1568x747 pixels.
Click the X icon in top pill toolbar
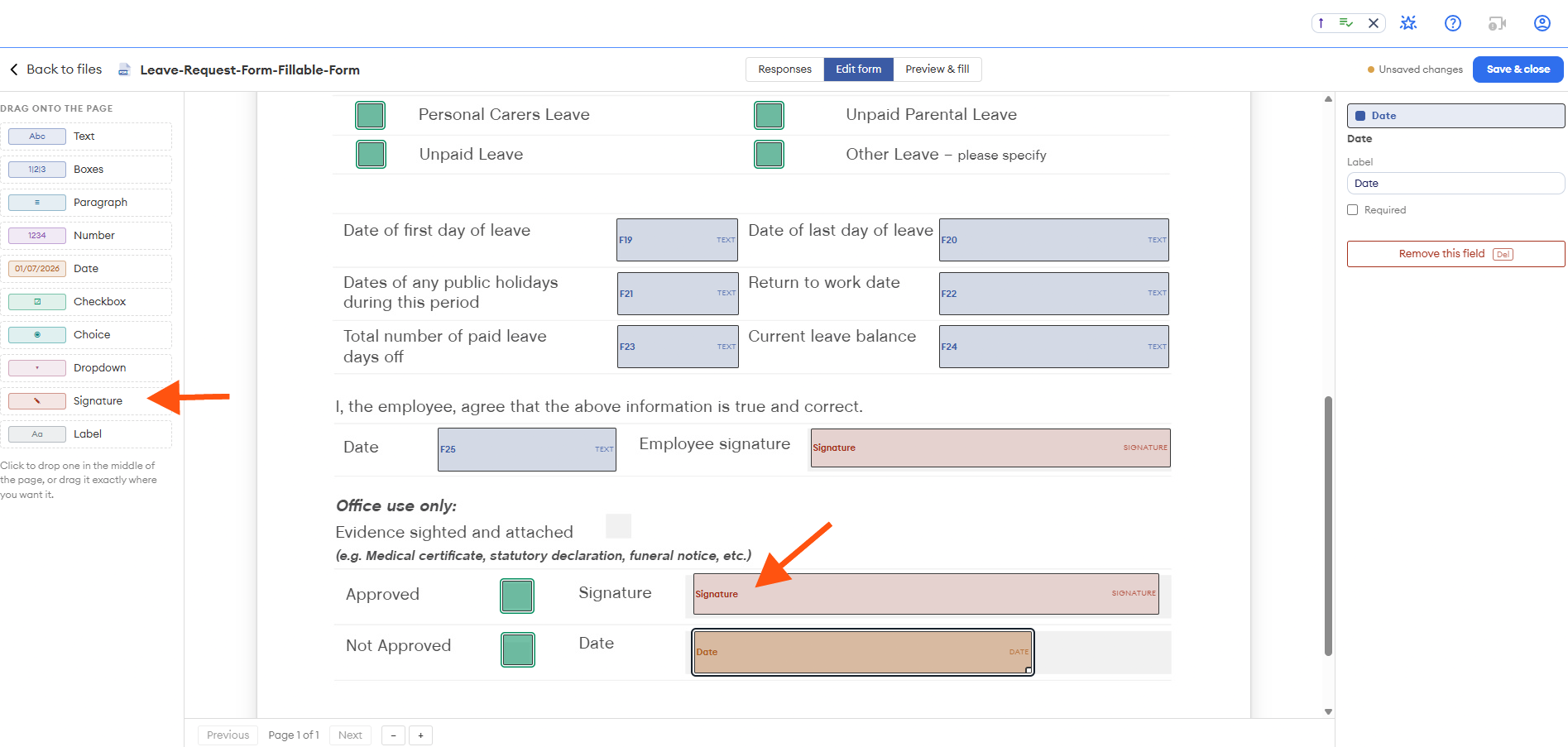click(1373, 23)
